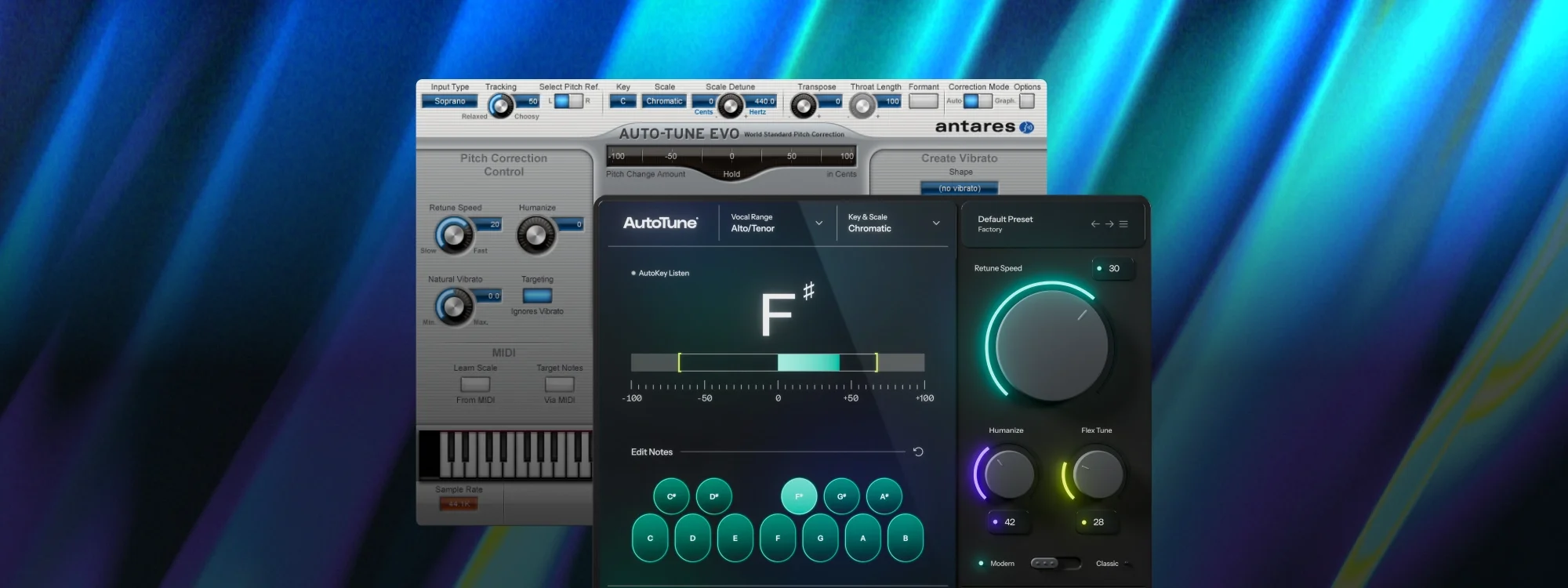
Task: Click the Sample Rate indicator
Action: pos(459,503)
